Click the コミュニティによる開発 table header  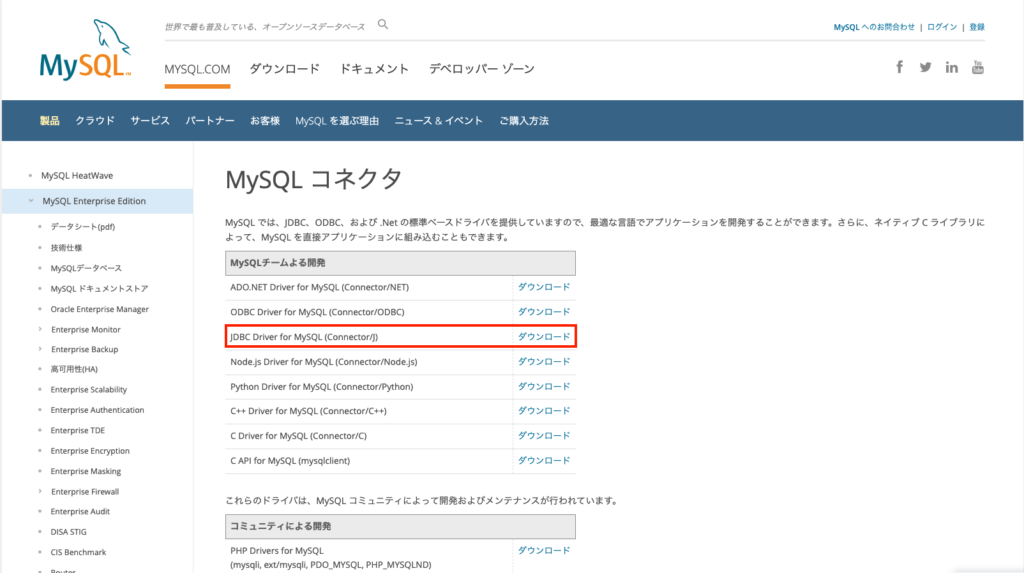point(400,526)
